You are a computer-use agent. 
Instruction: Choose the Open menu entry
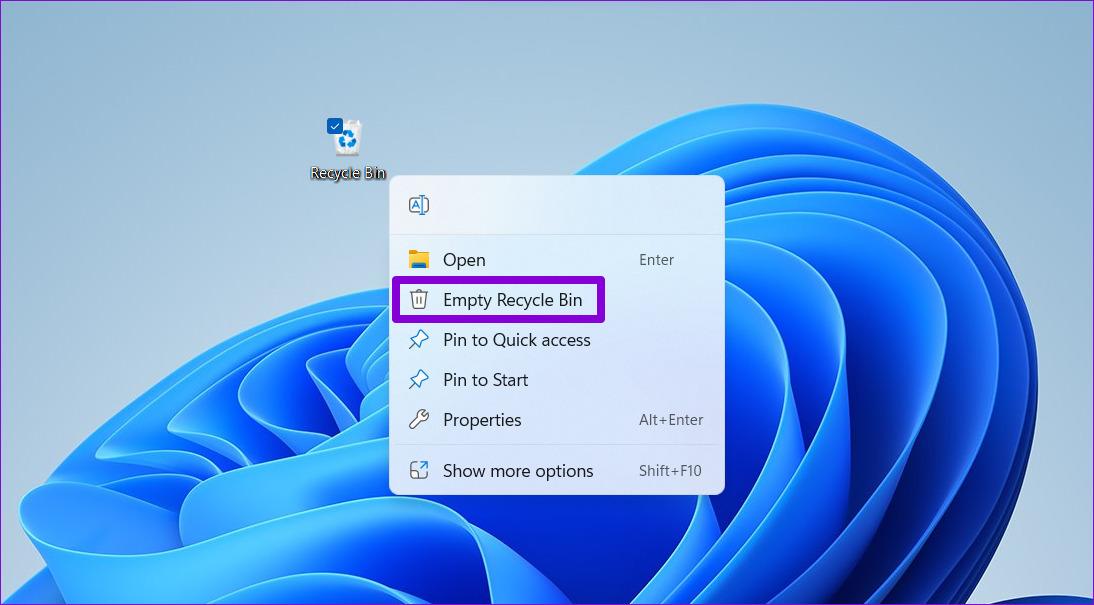point(464,260)
